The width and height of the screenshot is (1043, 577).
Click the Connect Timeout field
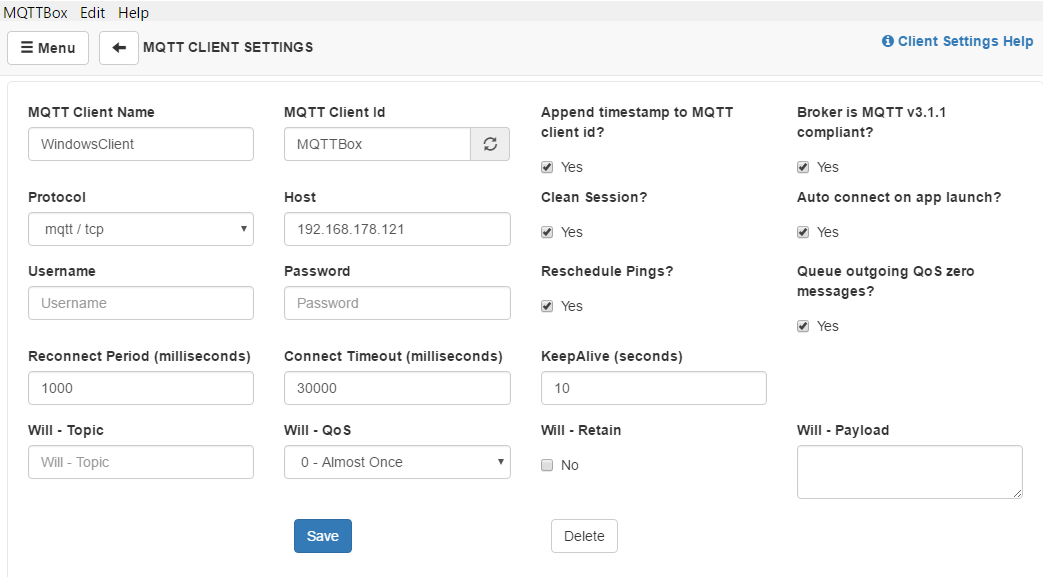397,388
